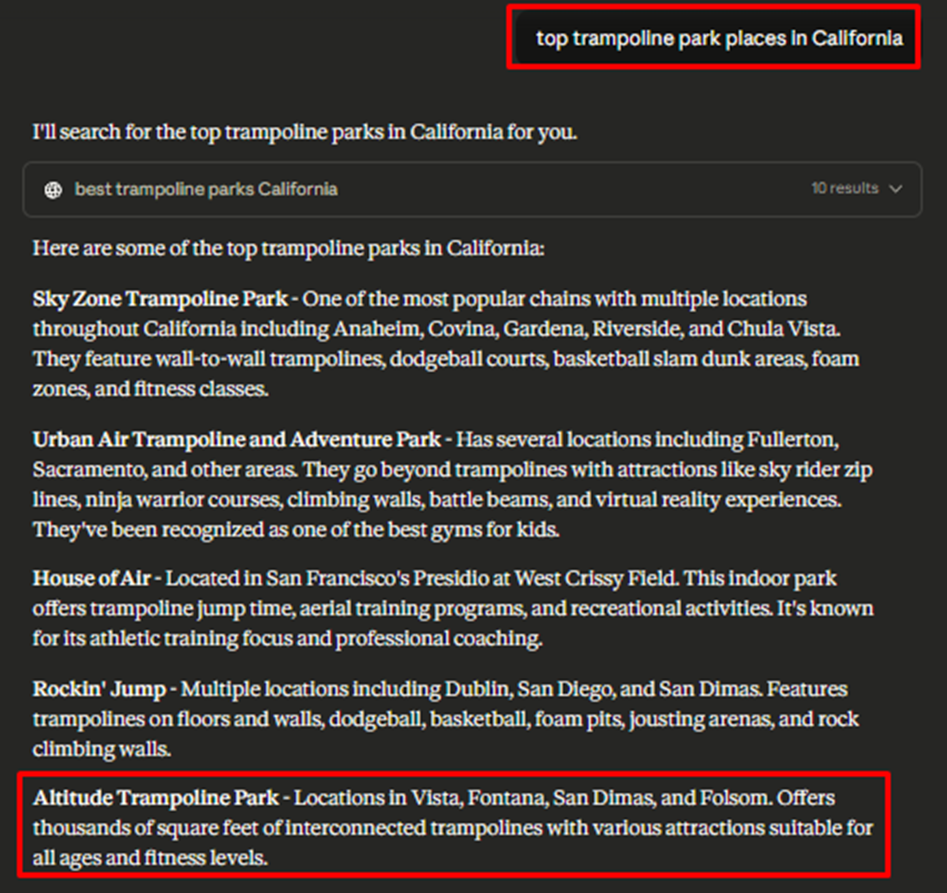
Task: Click the '10 results' label
Action: pyautogui.click(x=844, y=188)
